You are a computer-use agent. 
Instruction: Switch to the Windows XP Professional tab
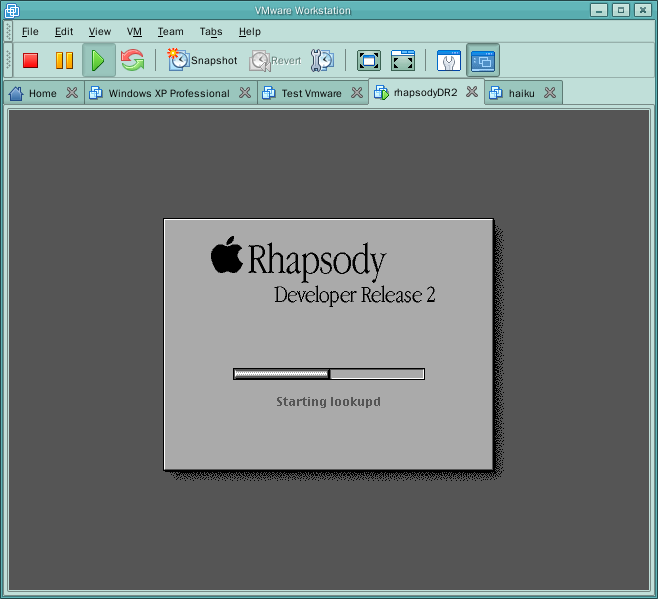169,93
